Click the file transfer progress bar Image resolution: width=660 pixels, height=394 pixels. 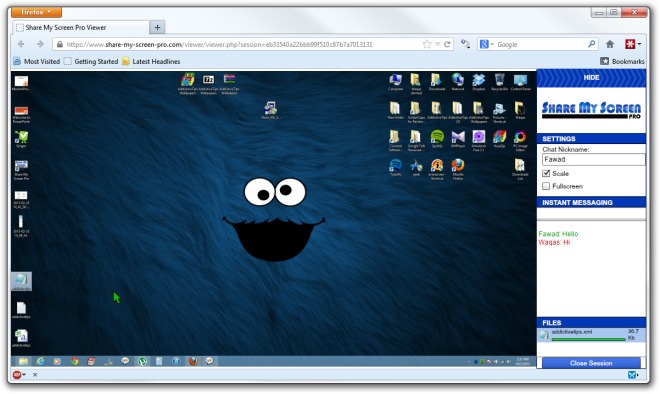pos(588,339)
